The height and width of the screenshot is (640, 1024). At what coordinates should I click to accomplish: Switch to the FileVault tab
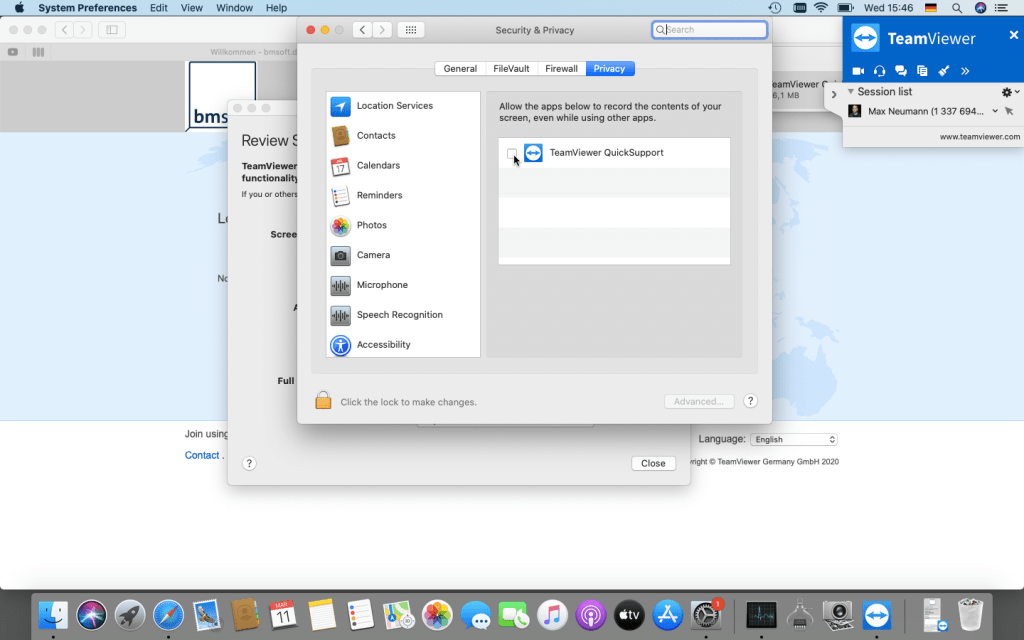(511, 69)
